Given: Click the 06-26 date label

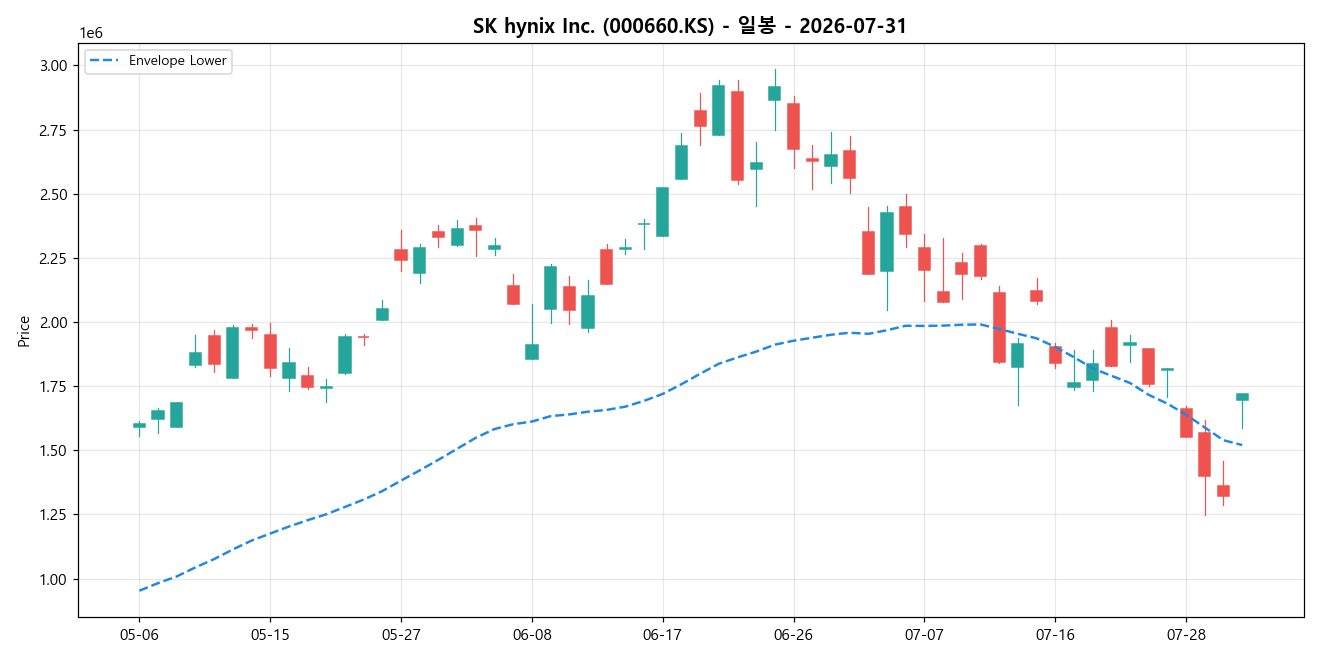Looking at the screenshot, I should coord(793,635).
